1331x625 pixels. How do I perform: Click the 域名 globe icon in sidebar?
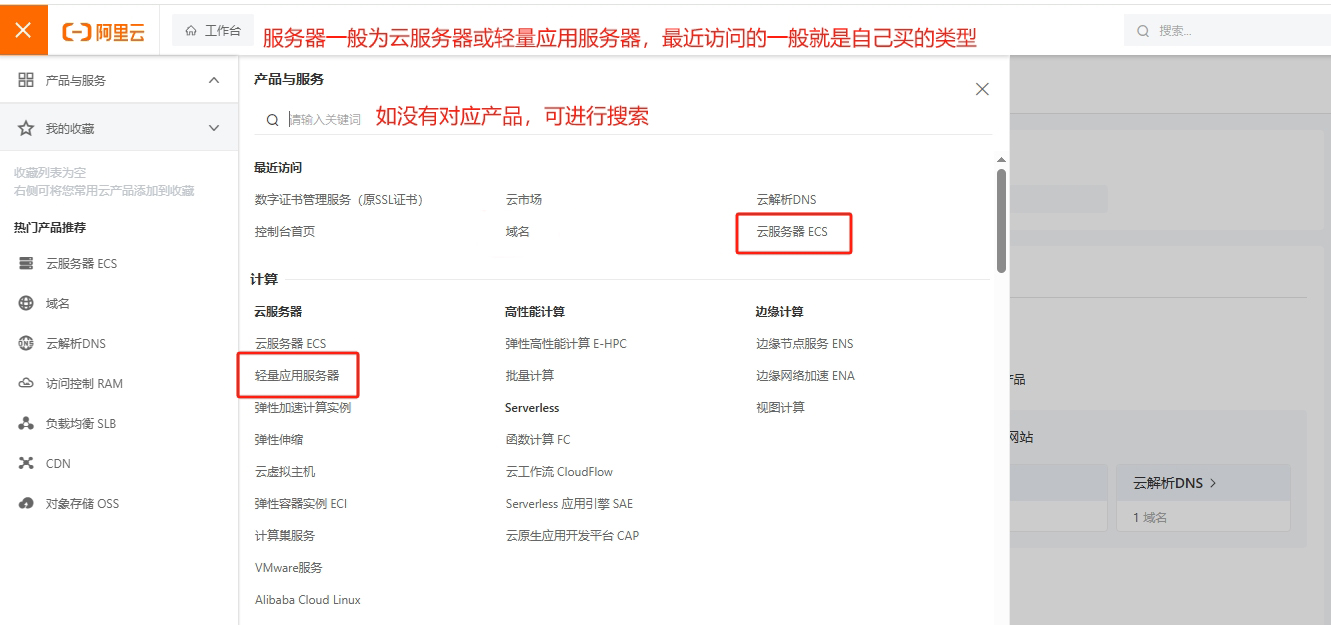coord(26,304)
